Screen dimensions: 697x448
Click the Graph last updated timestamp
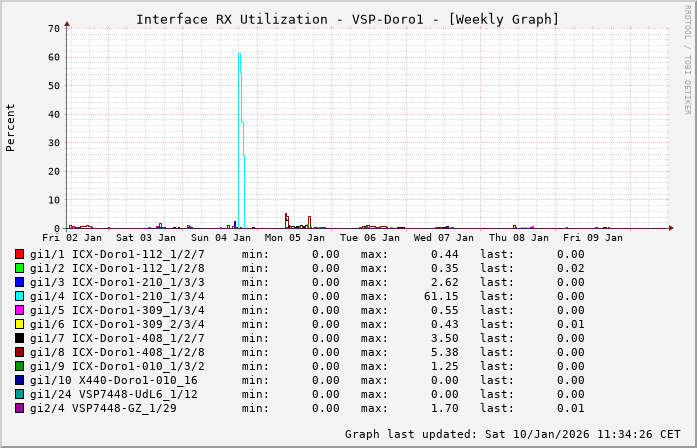(512, 434)
